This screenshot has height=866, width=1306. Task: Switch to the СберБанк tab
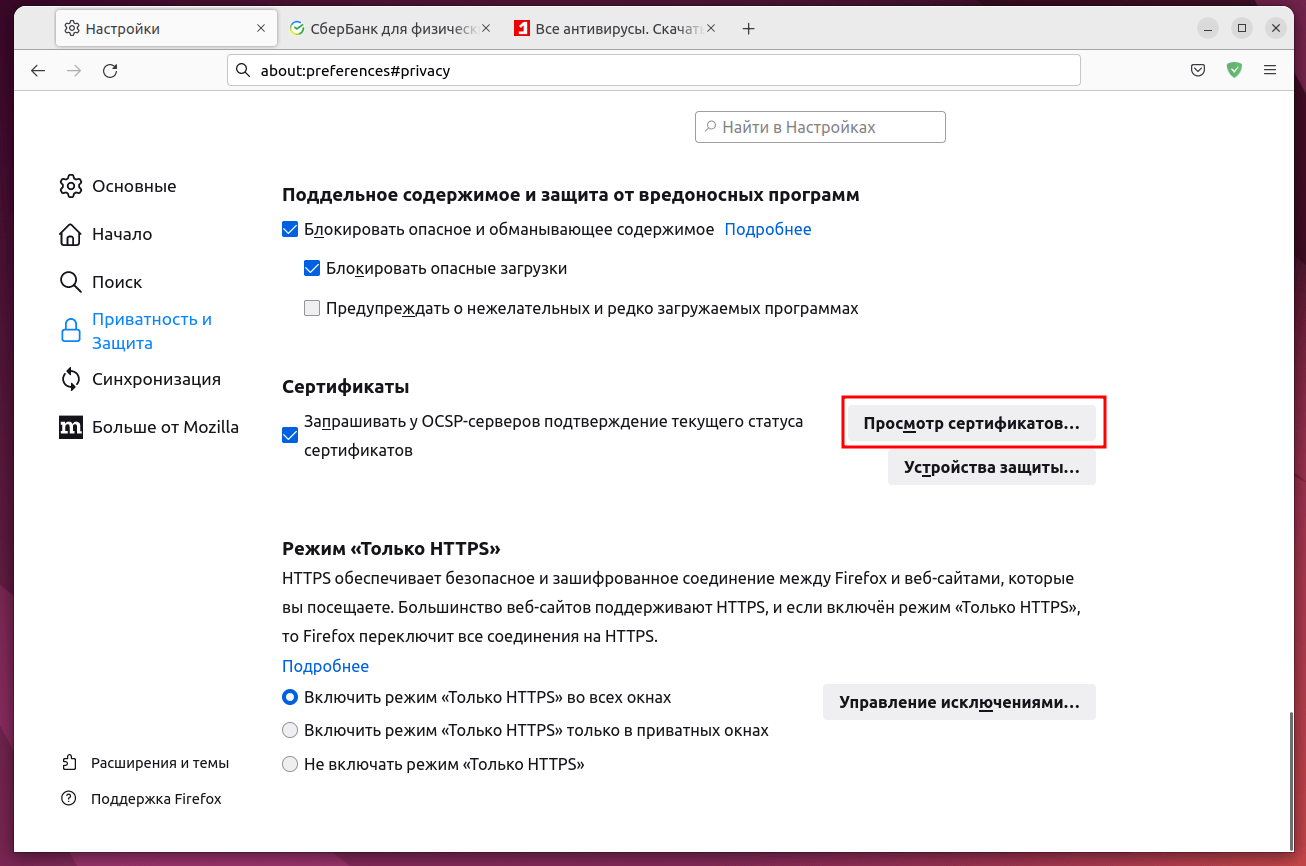coord(390,29)
